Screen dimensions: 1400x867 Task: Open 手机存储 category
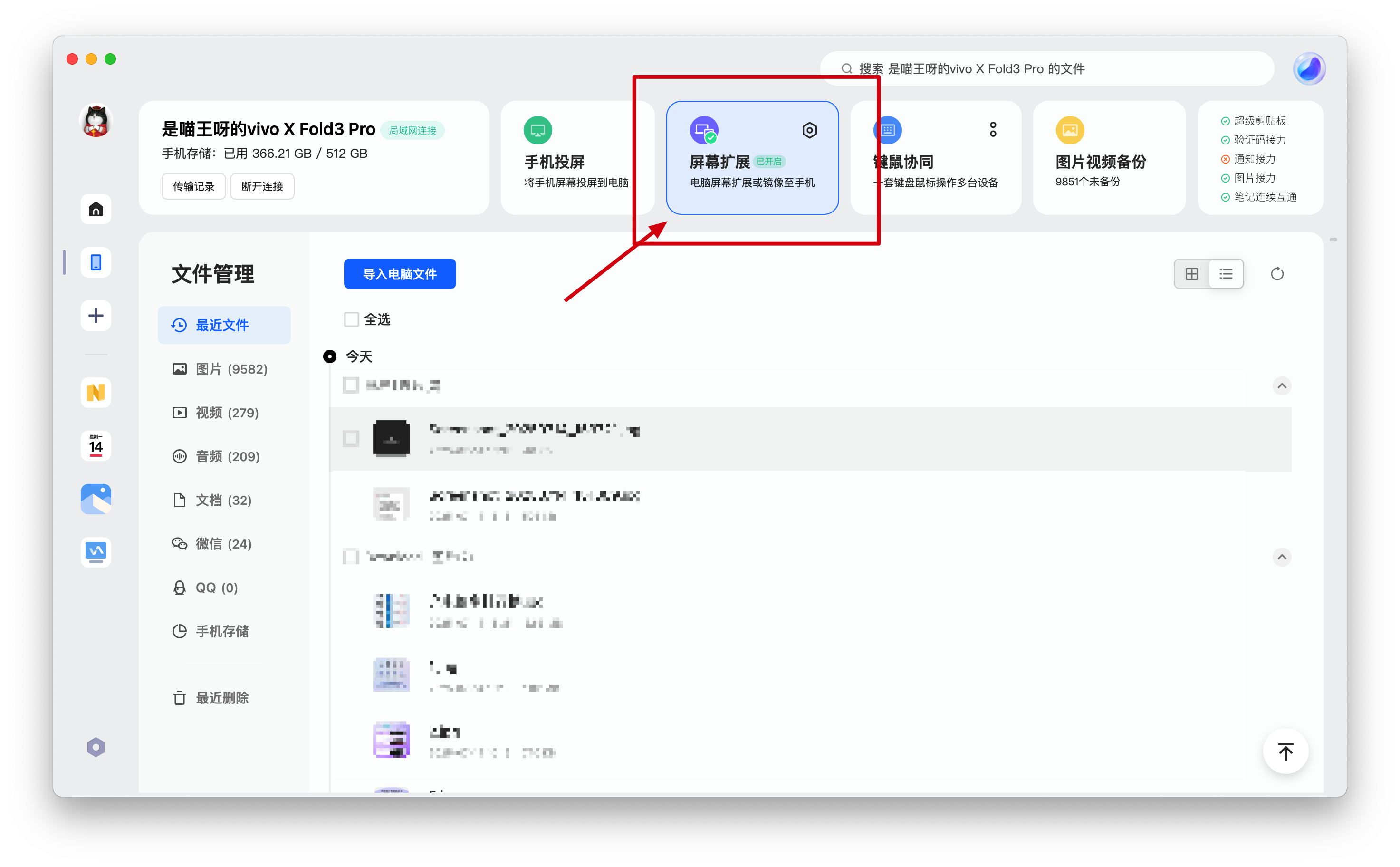pyautogui.click(x=224, y=631)
